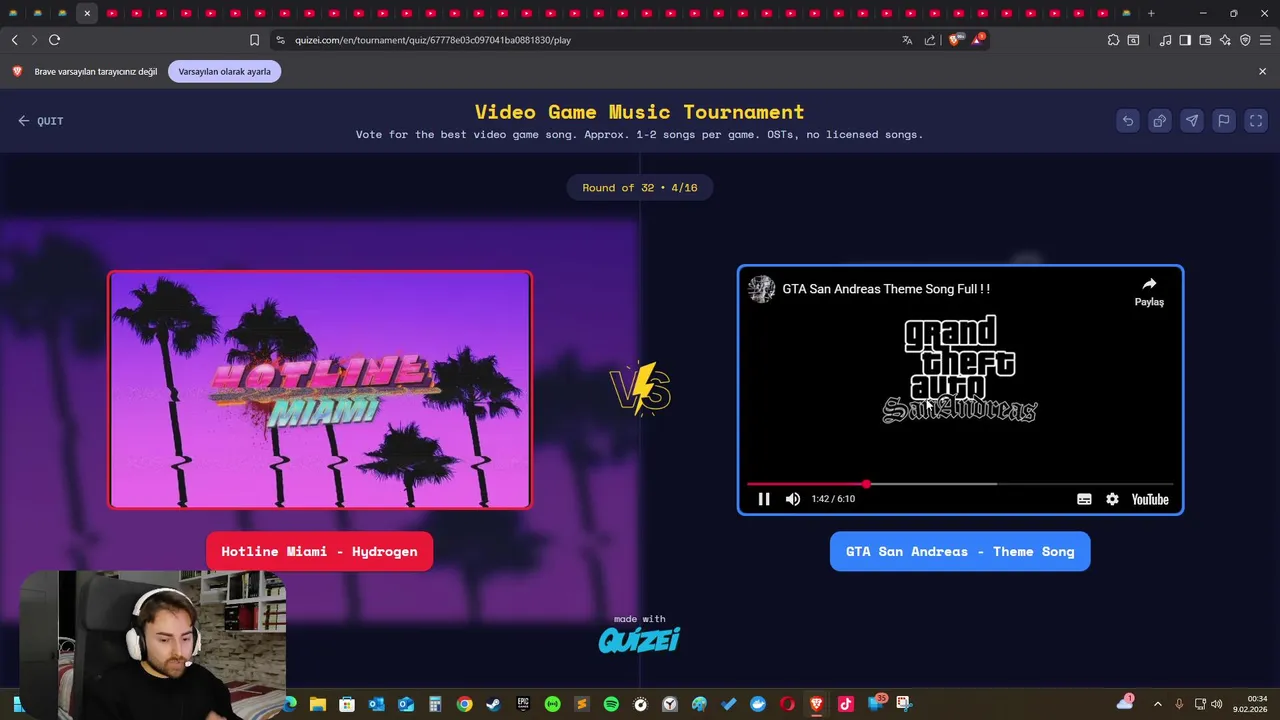This screenshot has width=1280, height=720.
Task: Undo the last vote with the undo icon
Action: [1128, 121]
